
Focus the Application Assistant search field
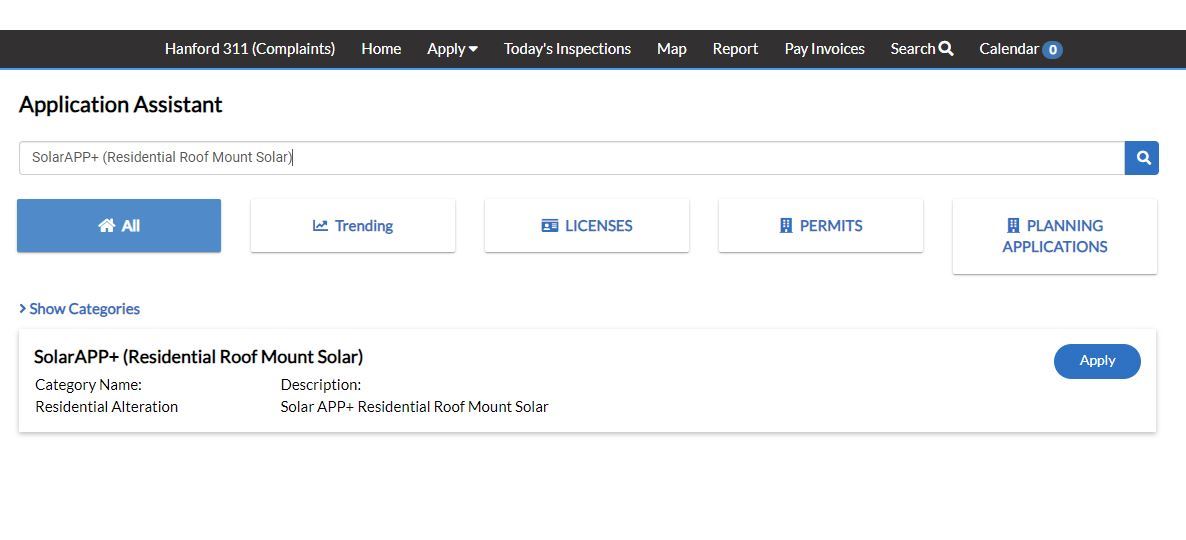coord(572,158)
